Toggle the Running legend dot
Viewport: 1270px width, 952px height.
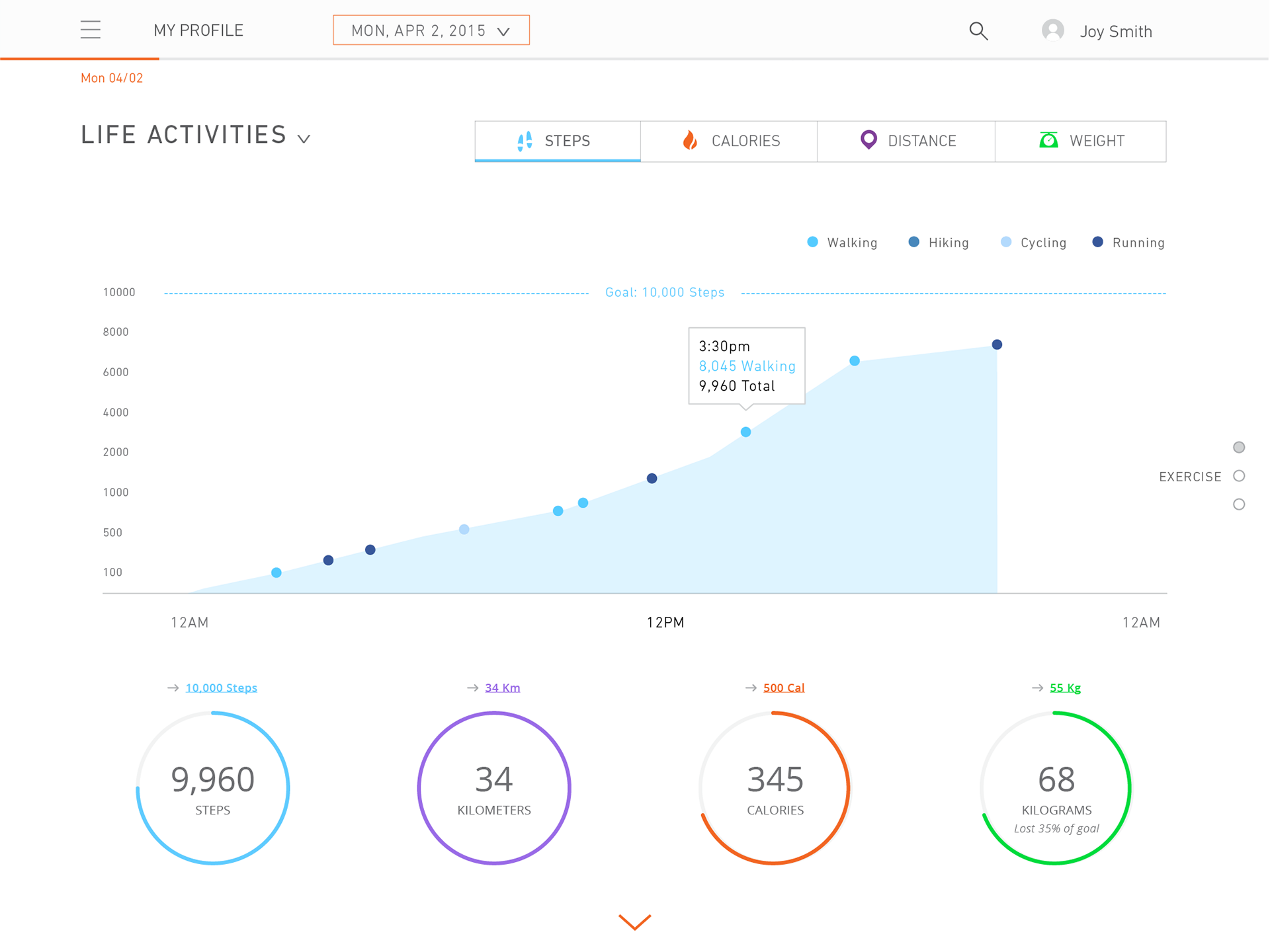pos(1097,242)
